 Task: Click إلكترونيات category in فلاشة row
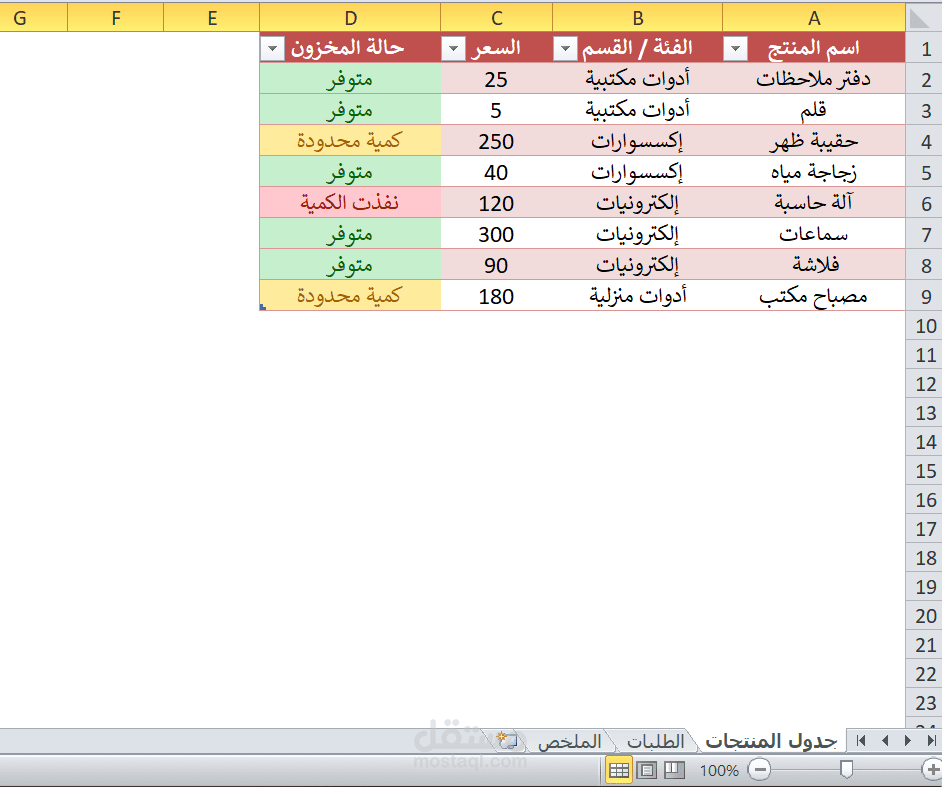637,264
